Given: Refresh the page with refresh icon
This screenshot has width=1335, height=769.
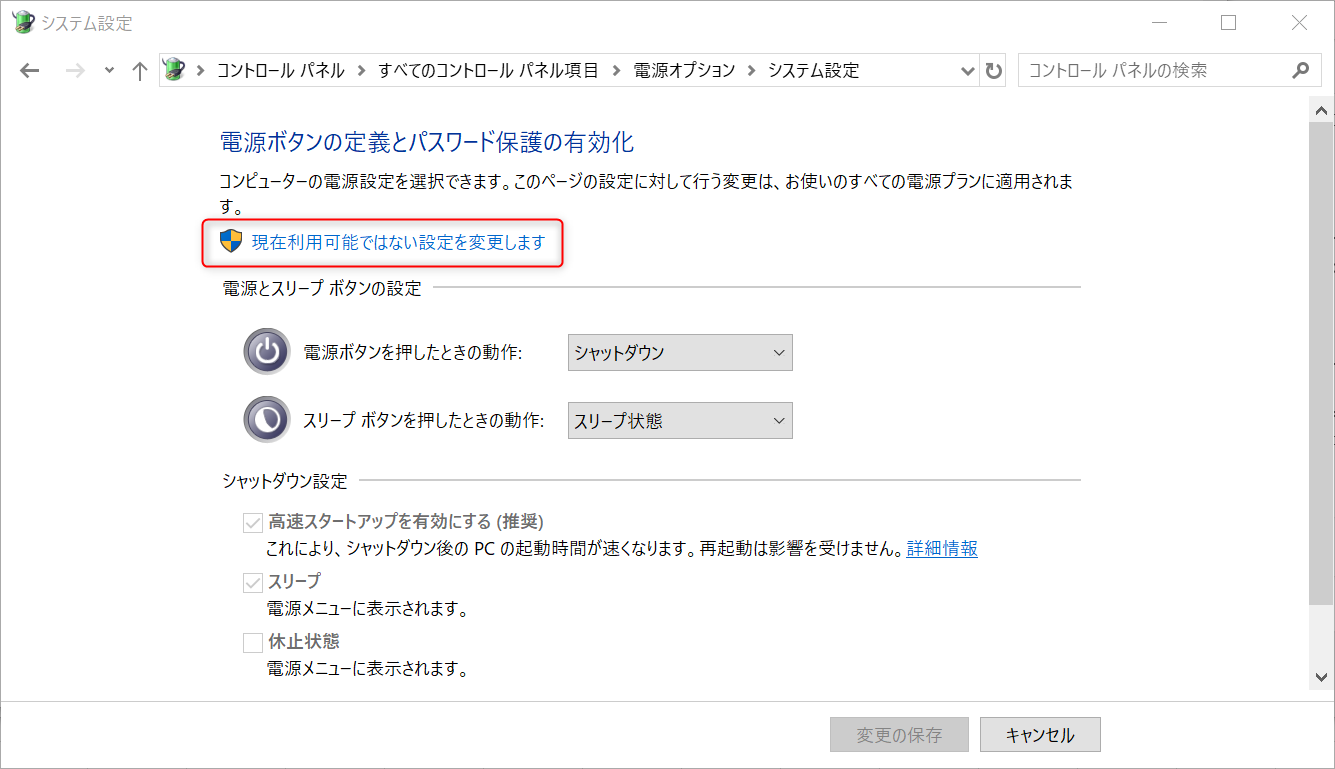Looking at the screenshot, I should [993, 71].
